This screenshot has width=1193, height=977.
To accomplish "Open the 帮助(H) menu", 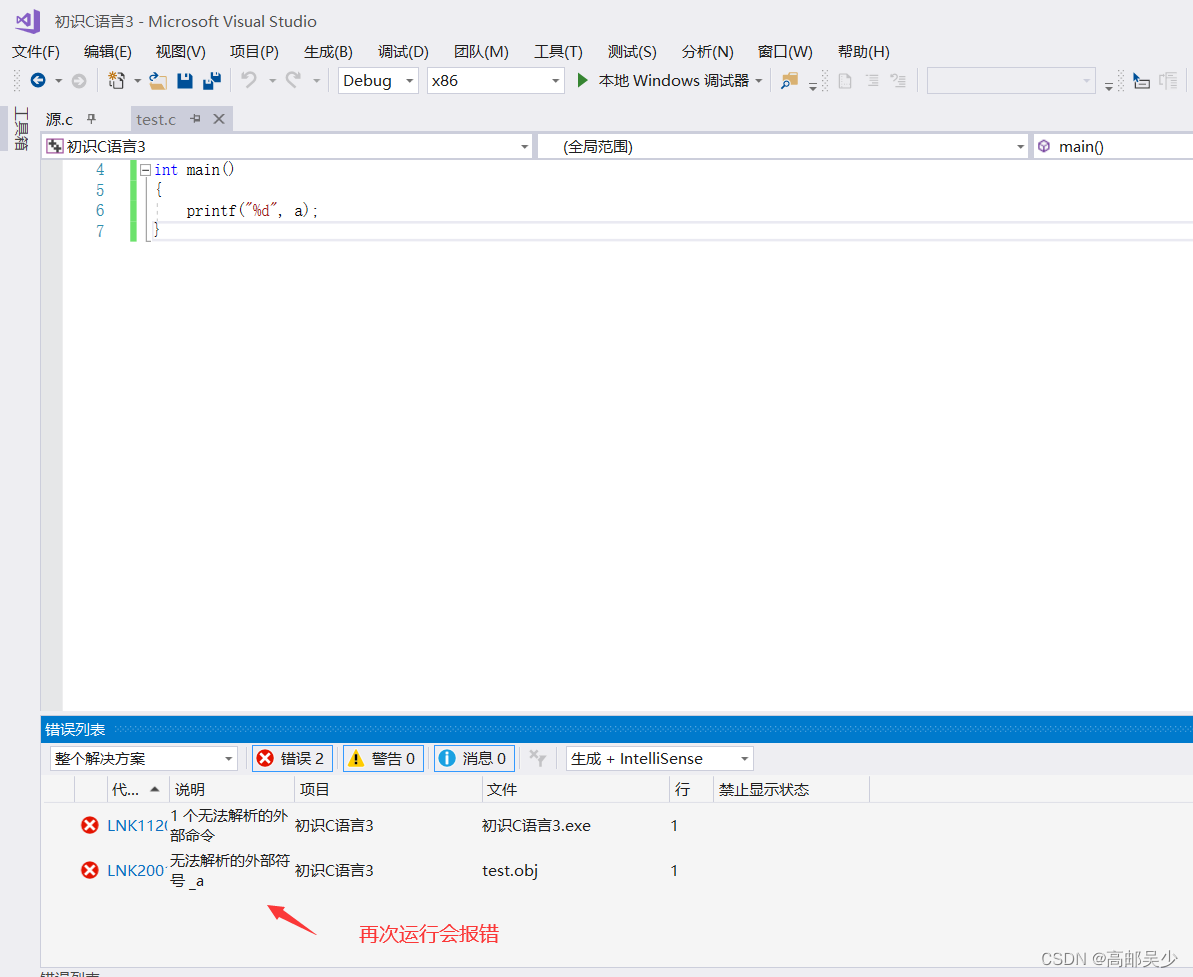I will click(863, 51).
